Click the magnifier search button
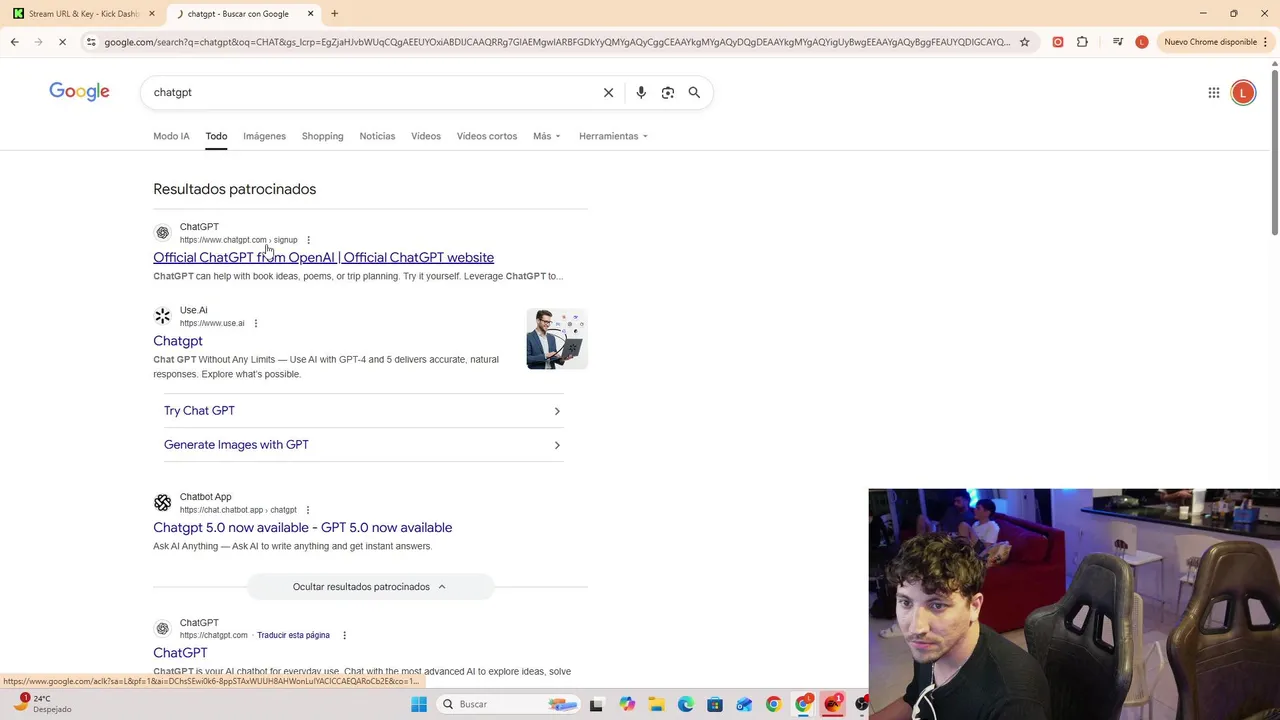Screen dimensions: 1280x720 (694, 92)
